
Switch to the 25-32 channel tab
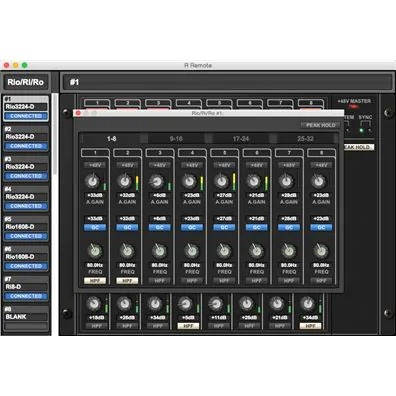305,139
